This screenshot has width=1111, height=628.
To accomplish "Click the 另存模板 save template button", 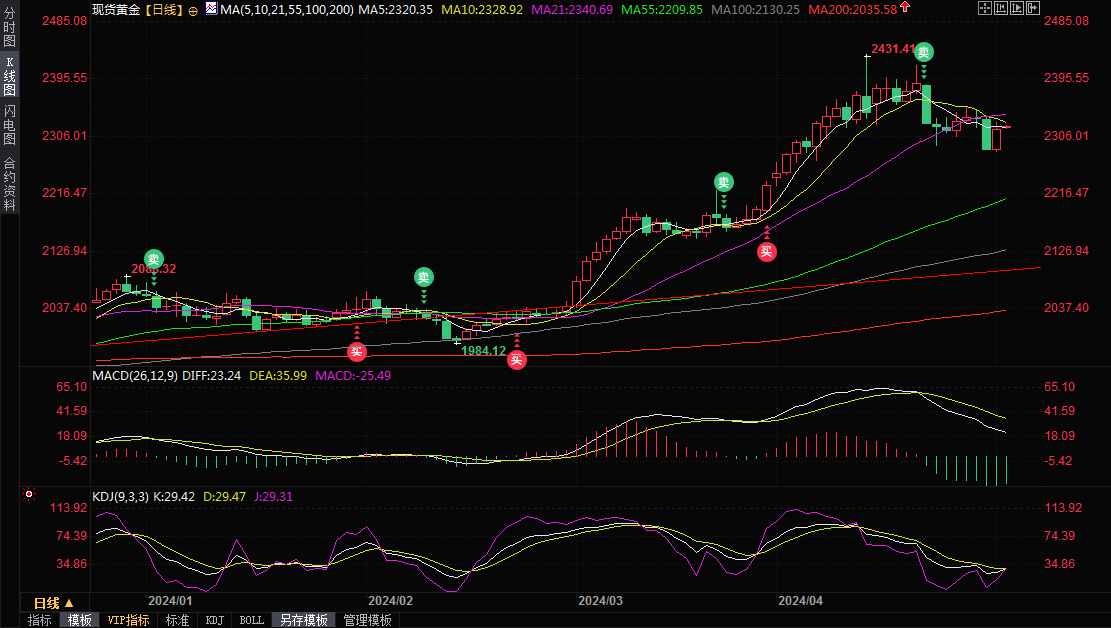I will tap(303, 620).
